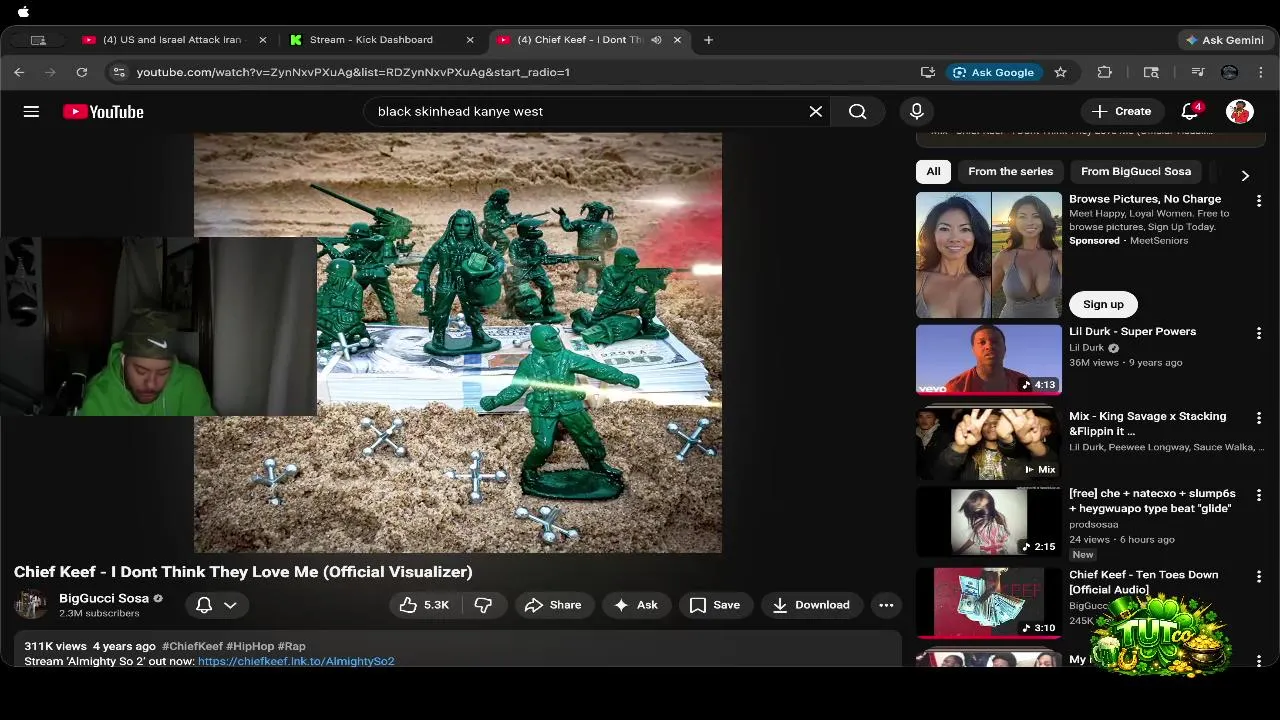
Task: Share the video
Action: (x=553, y=605)
